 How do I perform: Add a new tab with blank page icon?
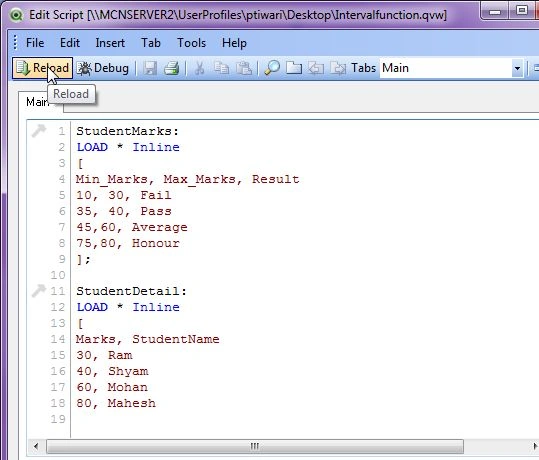coord(294,68)
